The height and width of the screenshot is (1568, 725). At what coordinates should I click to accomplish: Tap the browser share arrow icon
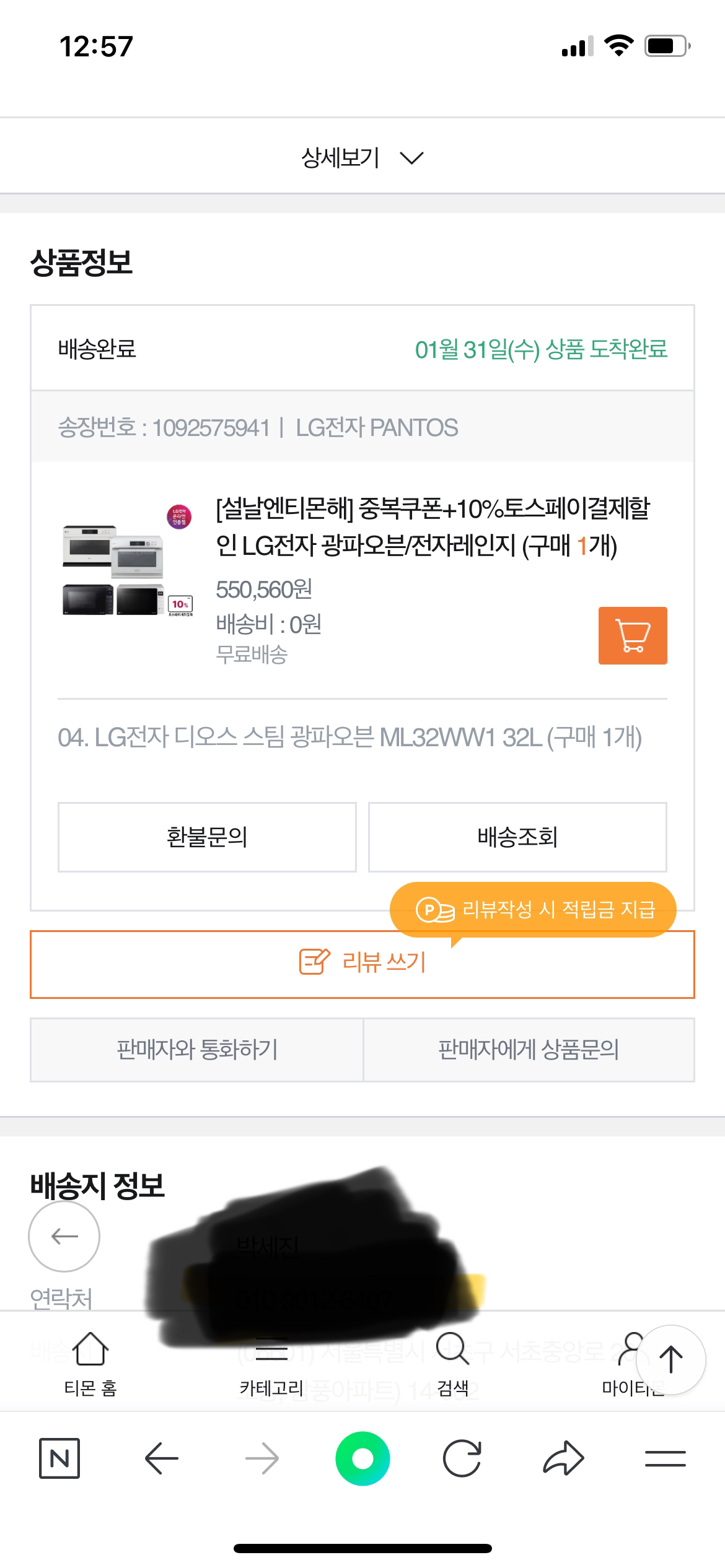(x=563, y=1458)
